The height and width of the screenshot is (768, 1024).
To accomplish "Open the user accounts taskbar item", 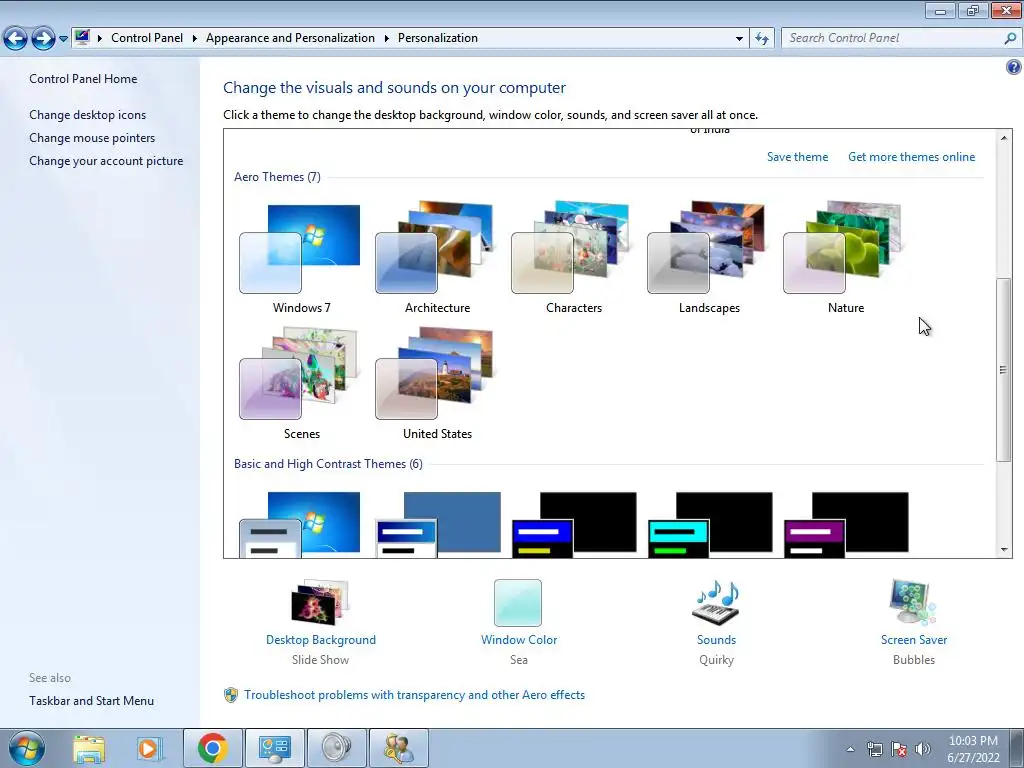I will (398, 748).
